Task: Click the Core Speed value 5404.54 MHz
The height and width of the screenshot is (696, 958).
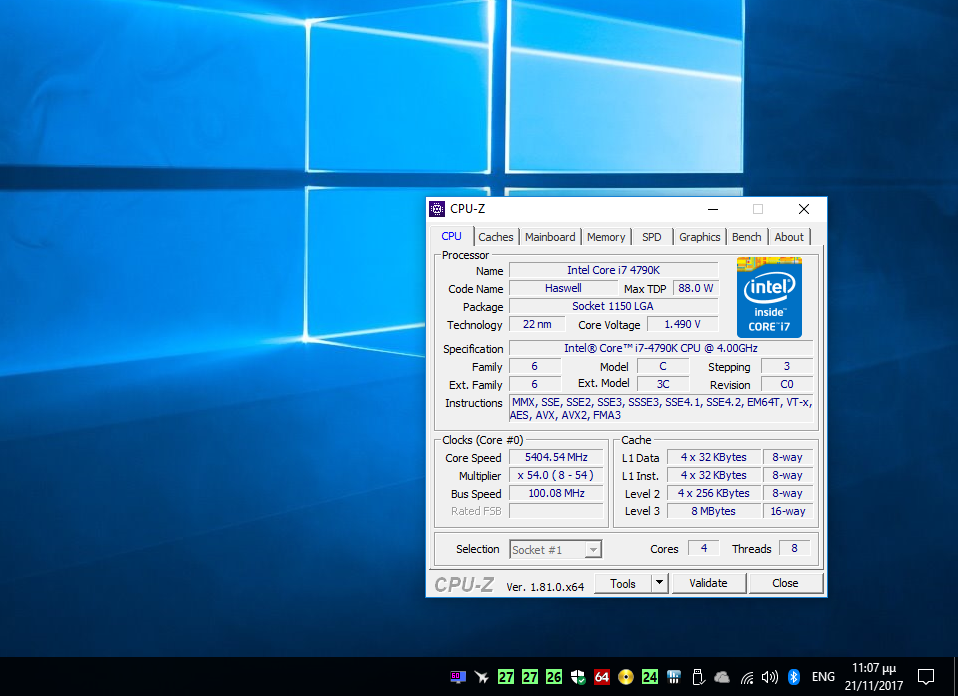Action: point(556,457)
